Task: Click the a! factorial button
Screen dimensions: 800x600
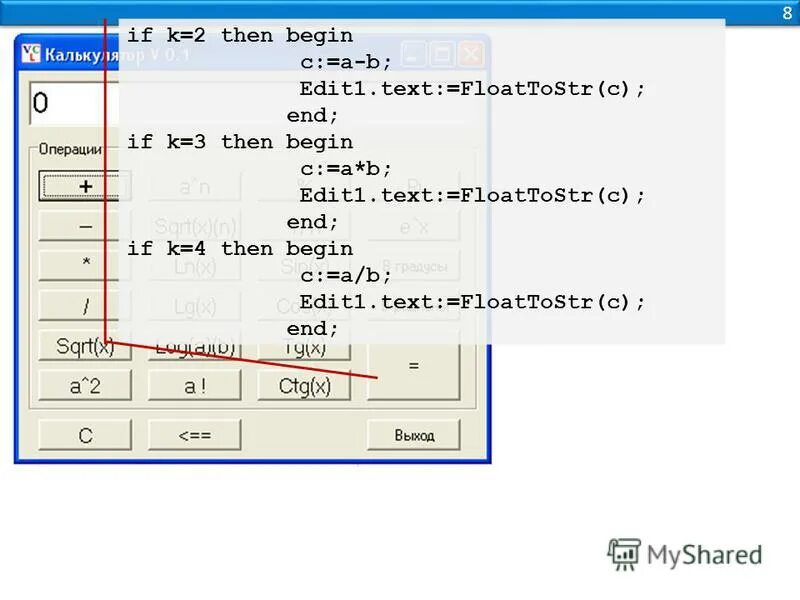Action: (x=194, y=386)
